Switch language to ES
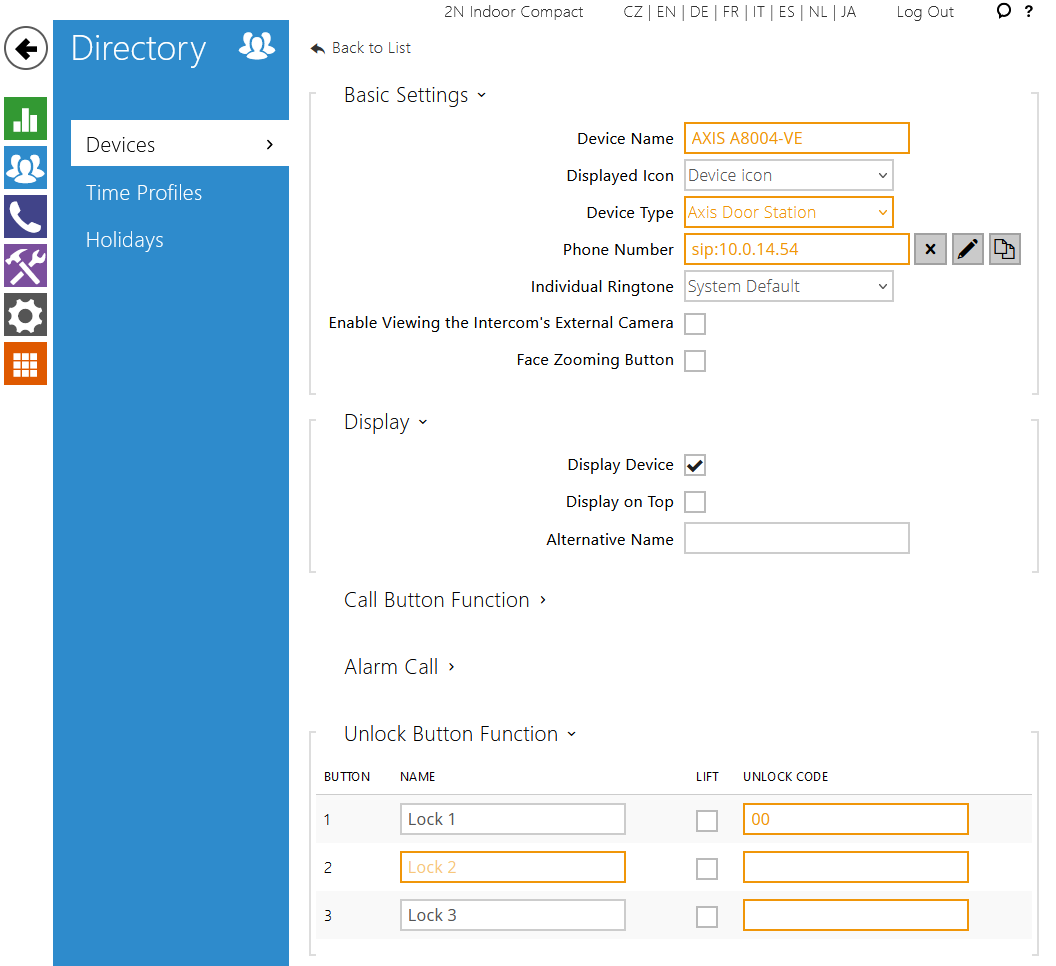This screenshot has width=1056, height=966. tap(787, 11)
